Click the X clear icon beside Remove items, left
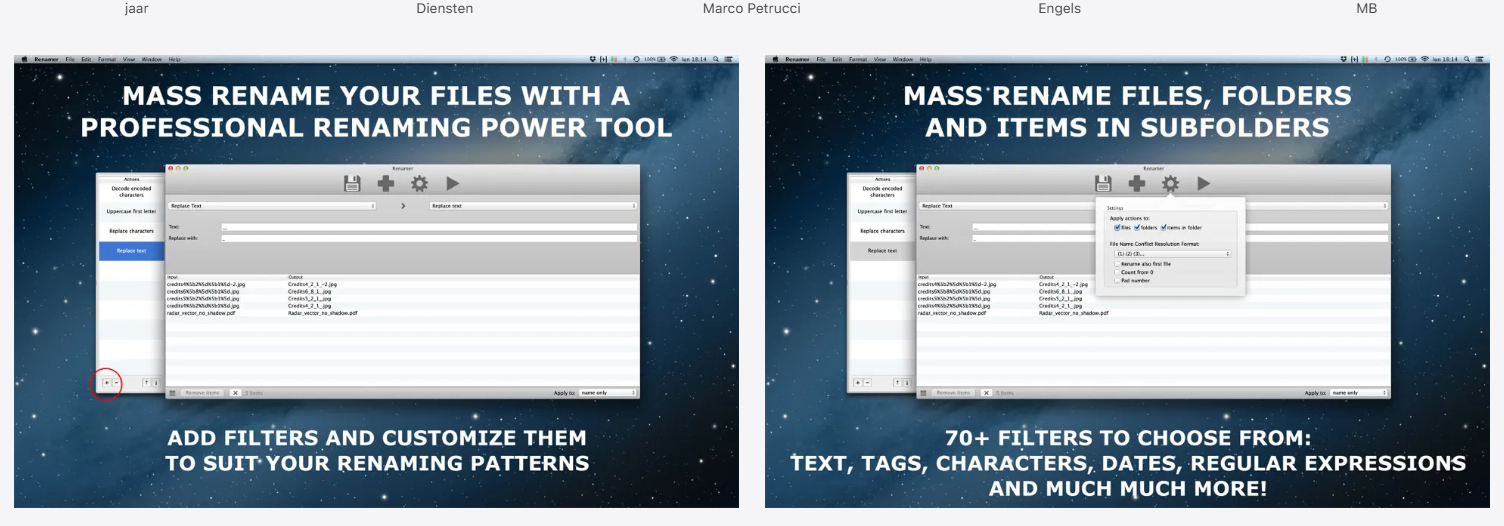Image resolution: width=1504 pixels, height=526 pixels. pos(235,393)
